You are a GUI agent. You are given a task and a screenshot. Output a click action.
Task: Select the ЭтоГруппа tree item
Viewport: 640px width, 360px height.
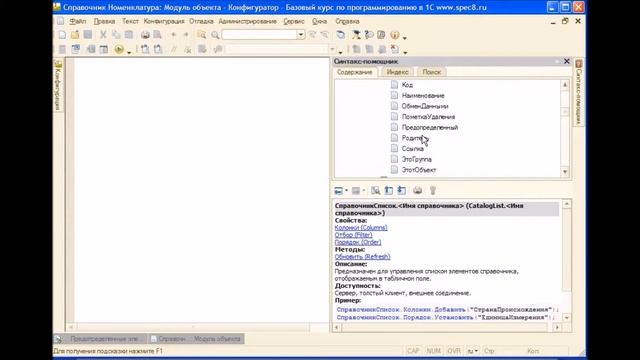click(416, 159)
